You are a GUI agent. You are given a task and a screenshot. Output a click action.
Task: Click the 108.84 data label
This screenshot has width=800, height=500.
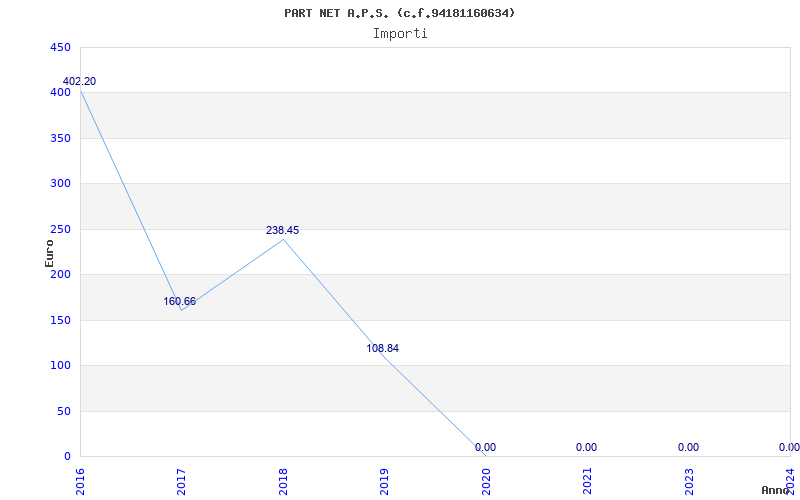click(384, 349)
